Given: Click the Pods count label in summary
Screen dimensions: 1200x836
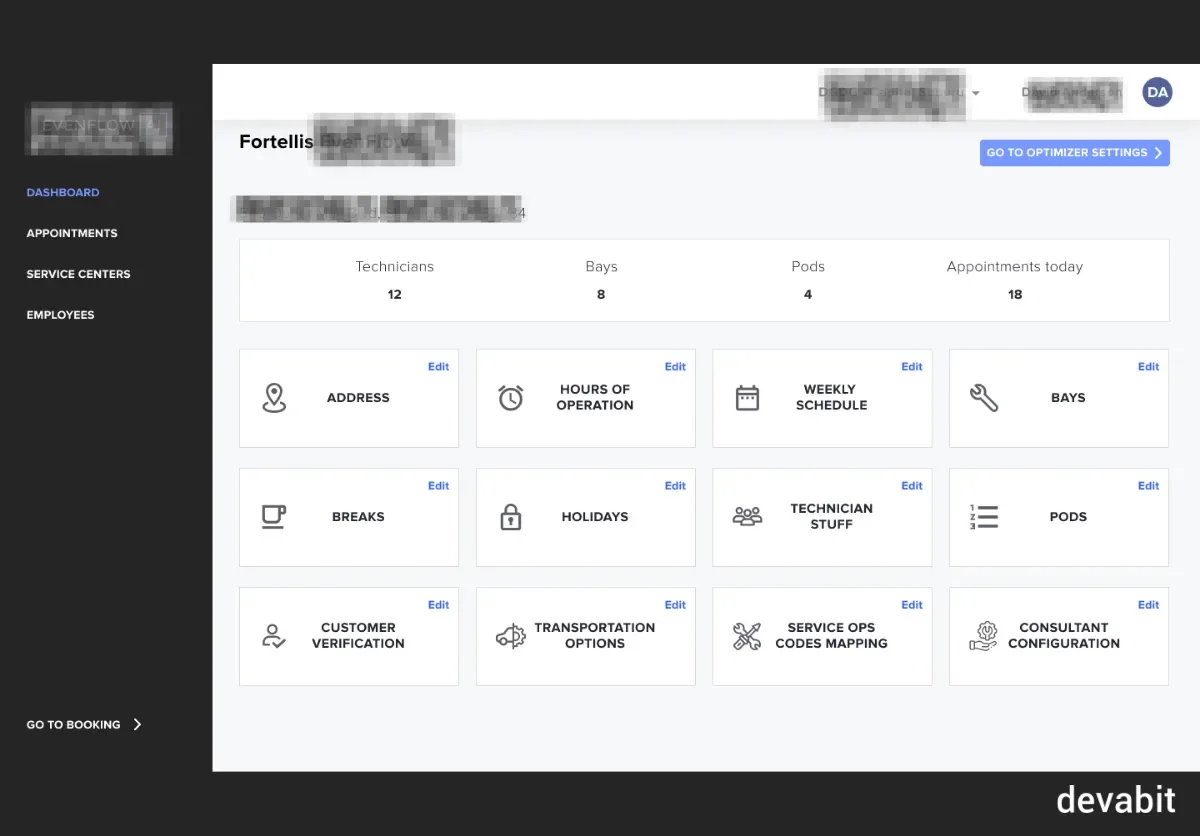Looking at the screenshot, I should click(808, 267).
